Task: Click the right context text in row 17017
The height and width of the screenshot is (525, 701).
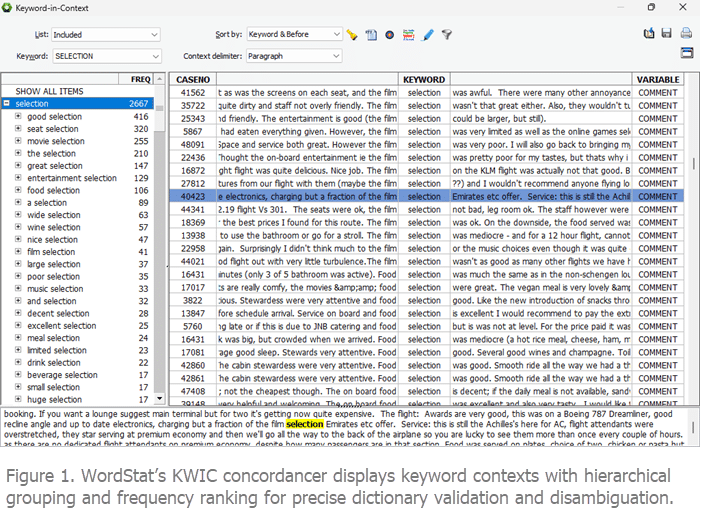Action: (541, 287)
